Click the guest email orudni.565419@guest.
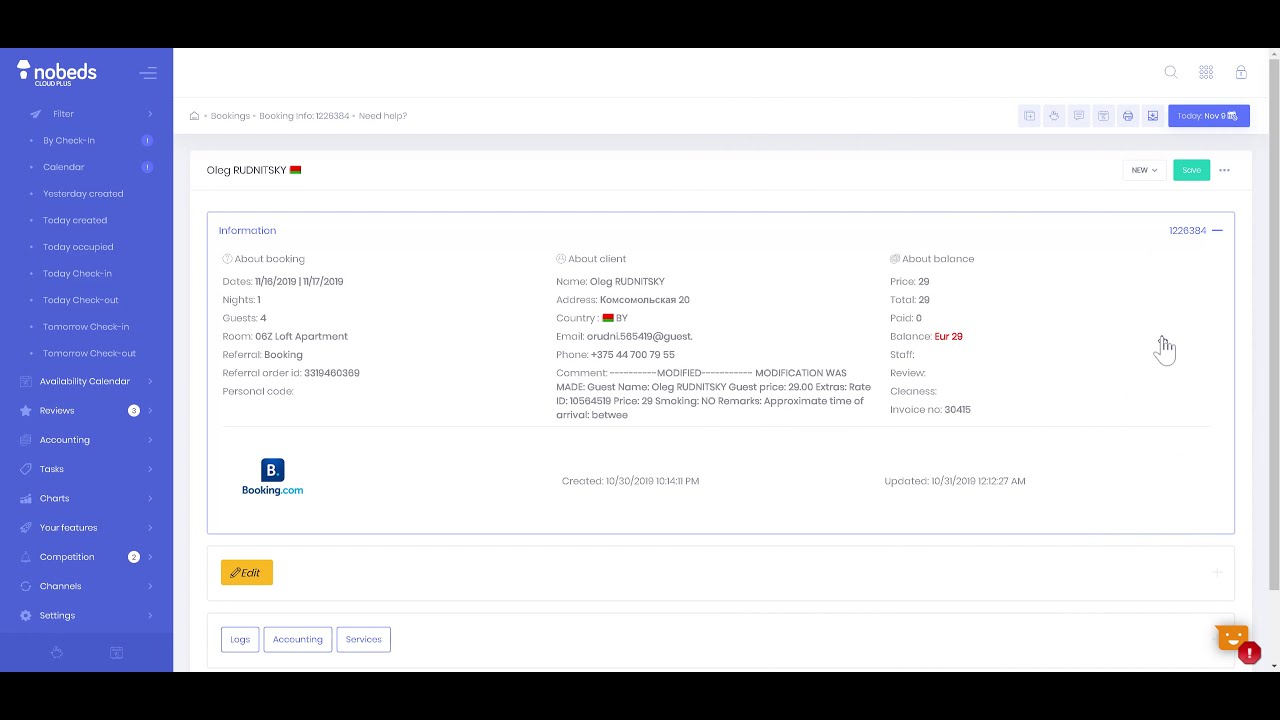 639,336
